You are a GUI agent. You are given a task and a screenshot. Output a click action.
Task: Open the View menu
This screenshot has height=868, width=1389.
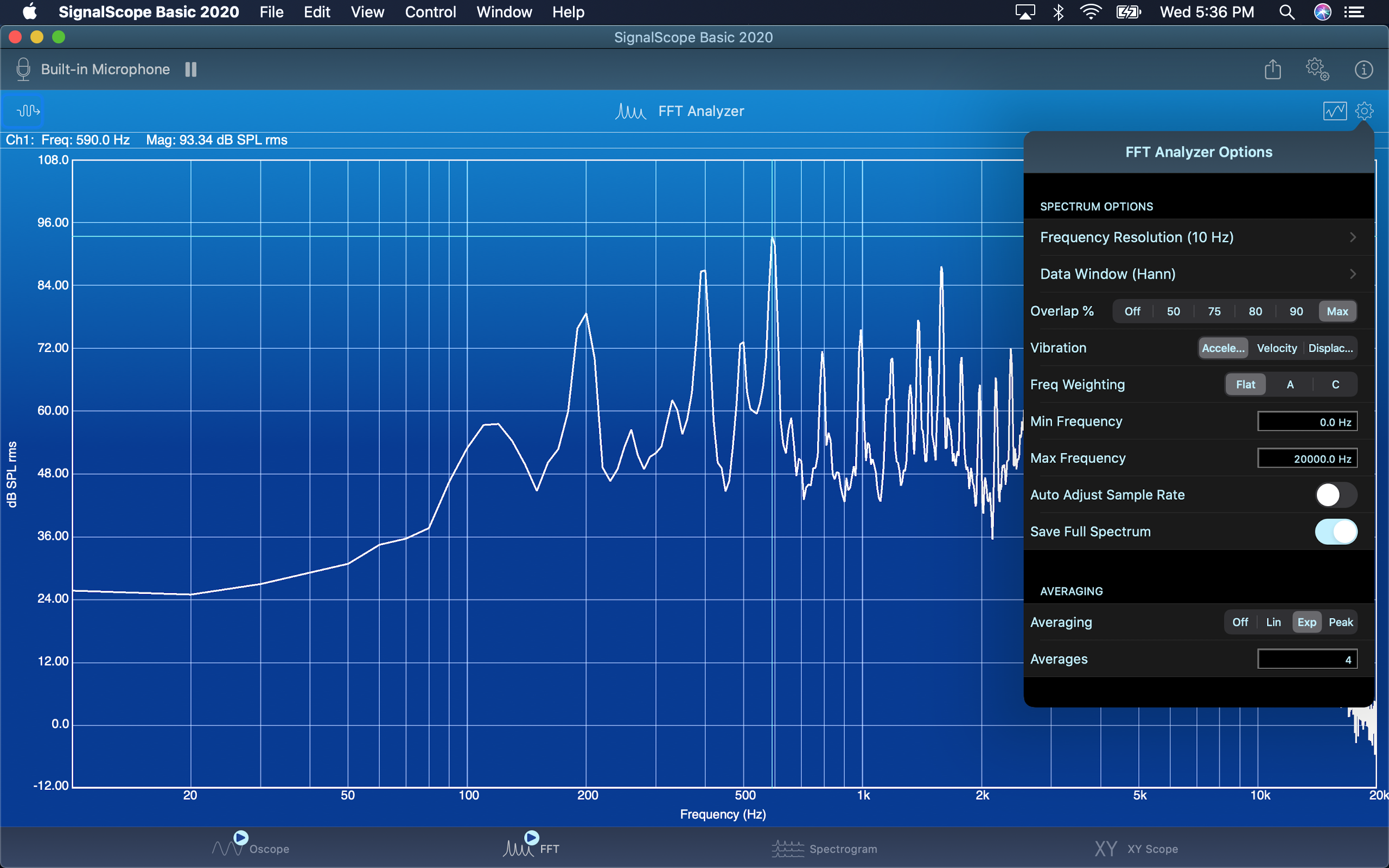(367, 12)
